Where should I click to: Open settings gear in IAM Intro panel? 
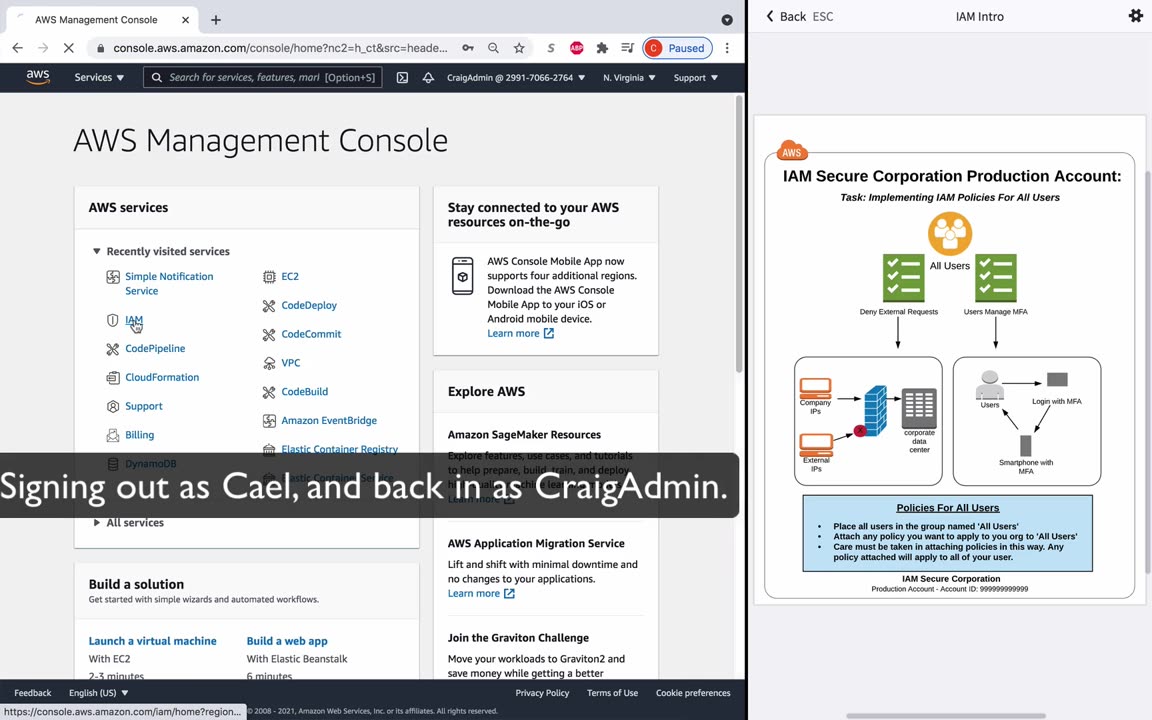point(1135,15)
